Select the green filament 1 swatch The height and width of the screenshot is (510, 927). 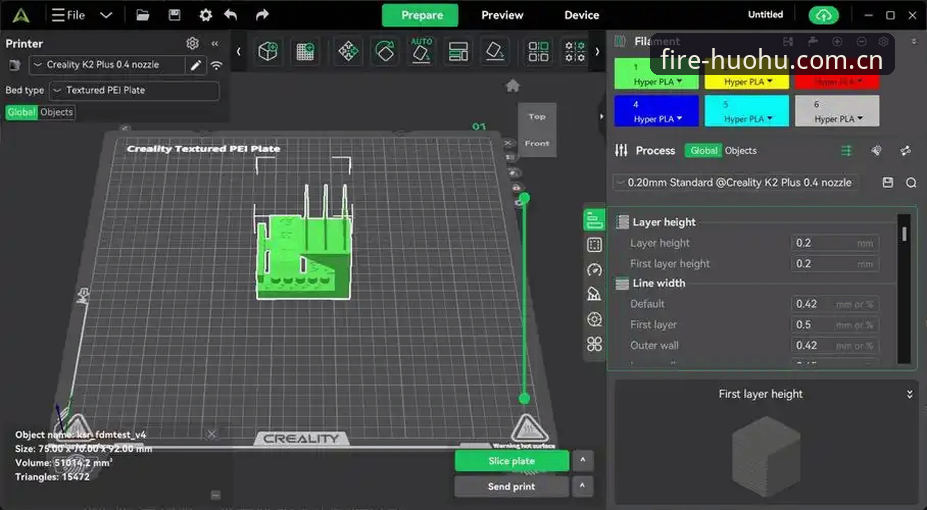tap(656, 73)
